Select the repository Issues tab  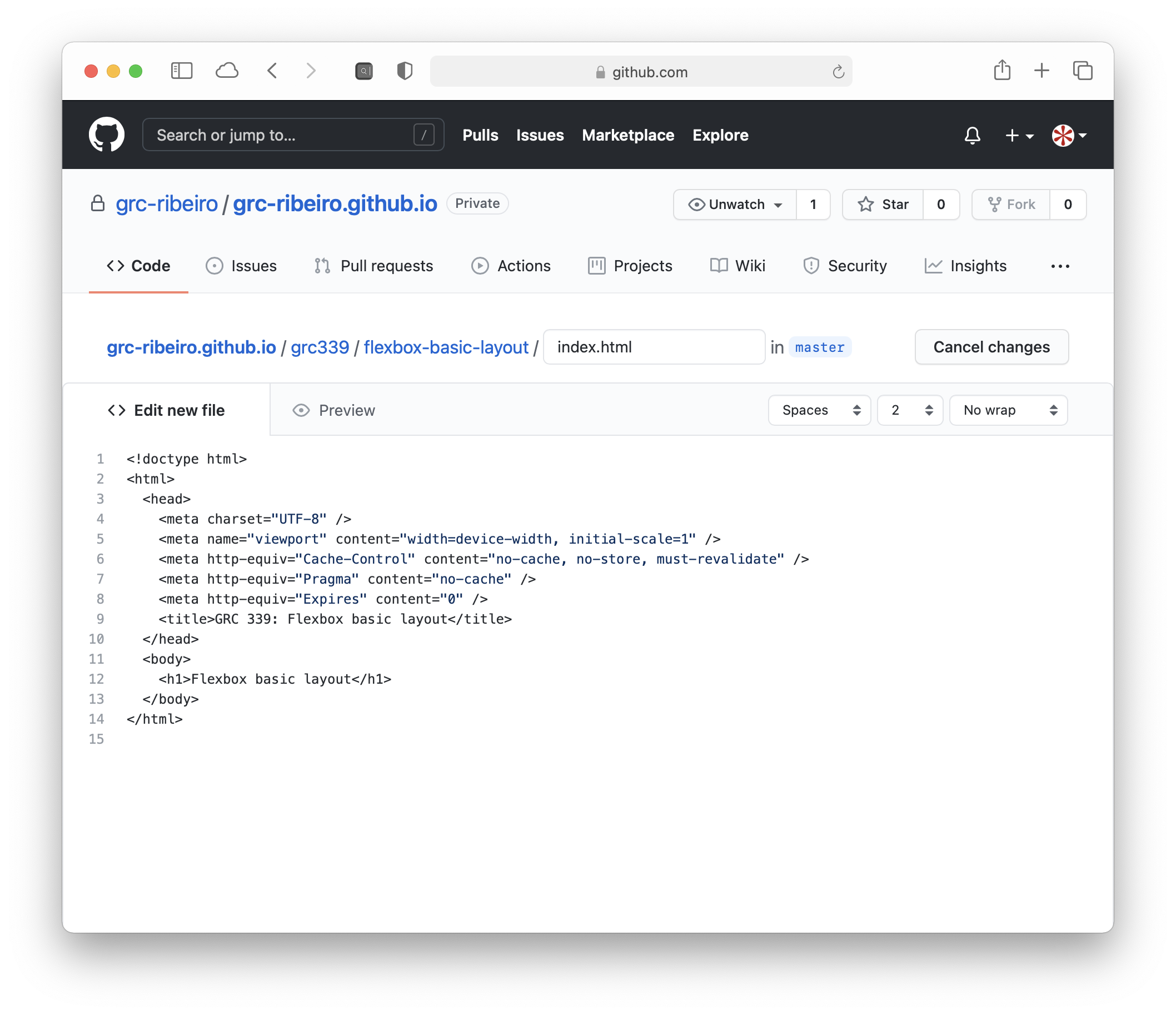241,266
